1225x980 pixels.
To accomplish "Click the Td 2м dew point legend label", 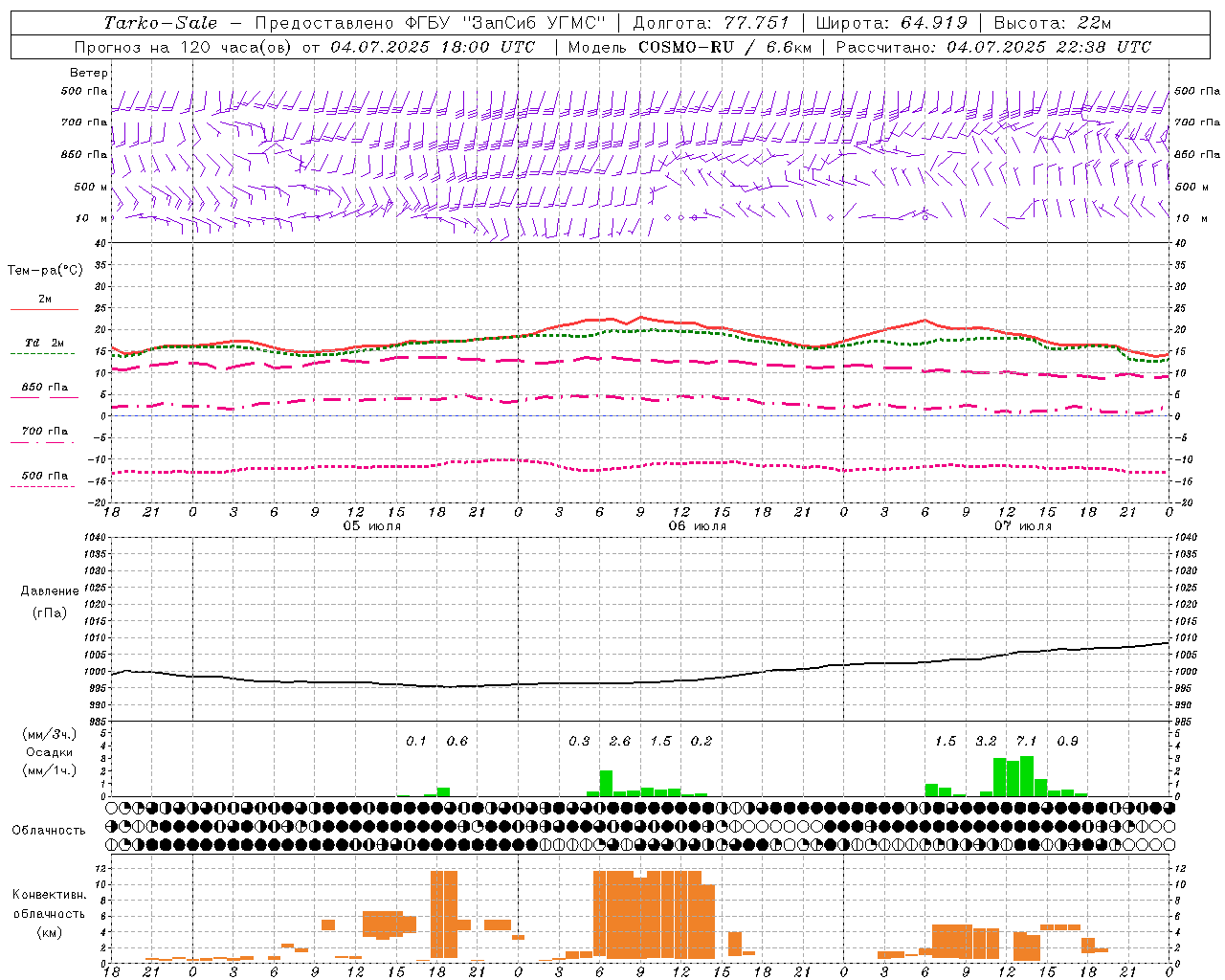I will 44,343.
